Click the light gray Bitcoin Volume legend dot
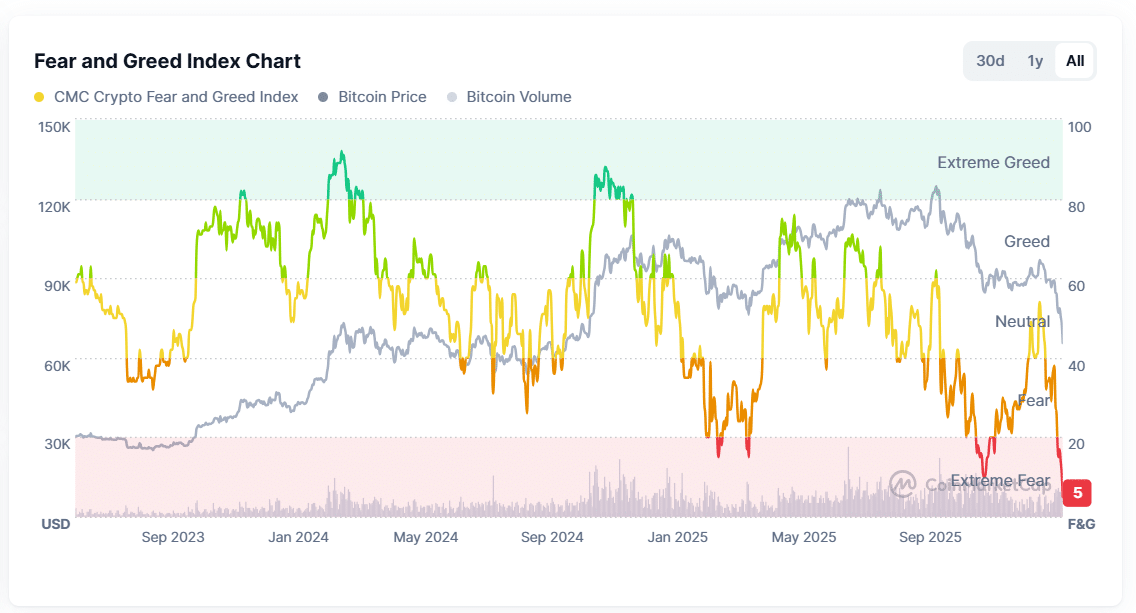This screenshot has height=613, width=1136. pyautogui.click(x=451, y=97)
